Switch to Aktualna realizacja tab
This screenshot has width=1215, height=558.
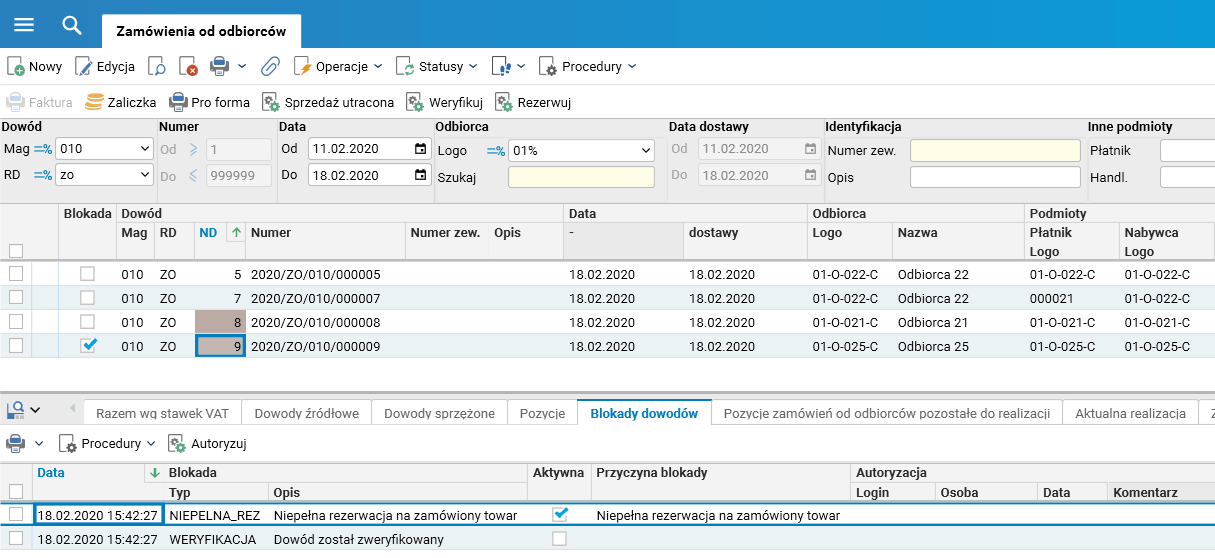pos(1130,413)
